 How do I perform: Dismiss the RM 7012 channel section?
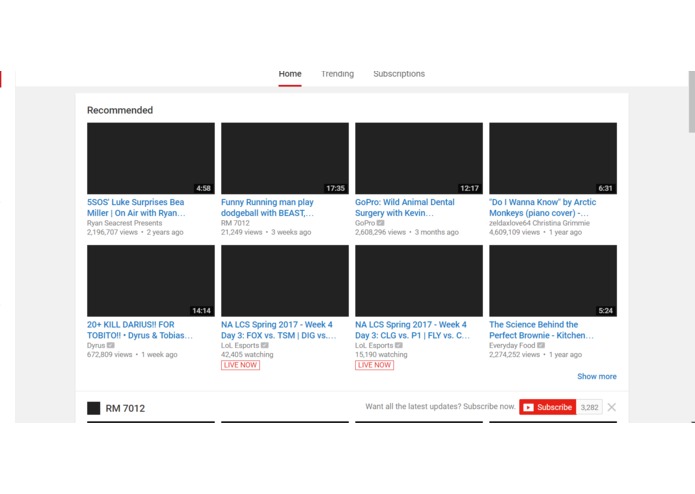point(612,407)
